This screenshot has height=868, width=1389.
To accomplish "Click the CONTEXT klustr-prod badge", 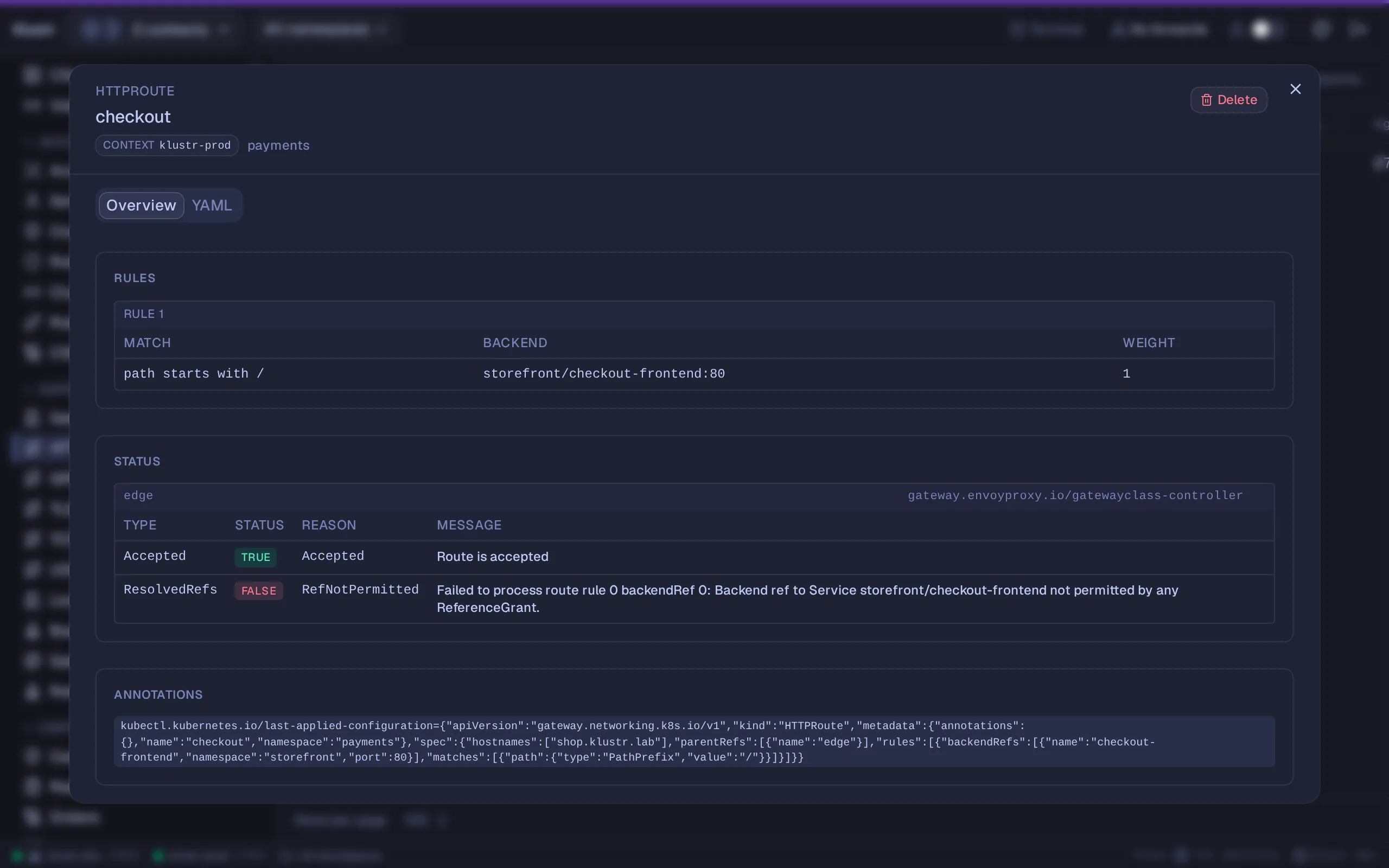I will [x=167, y=145].
